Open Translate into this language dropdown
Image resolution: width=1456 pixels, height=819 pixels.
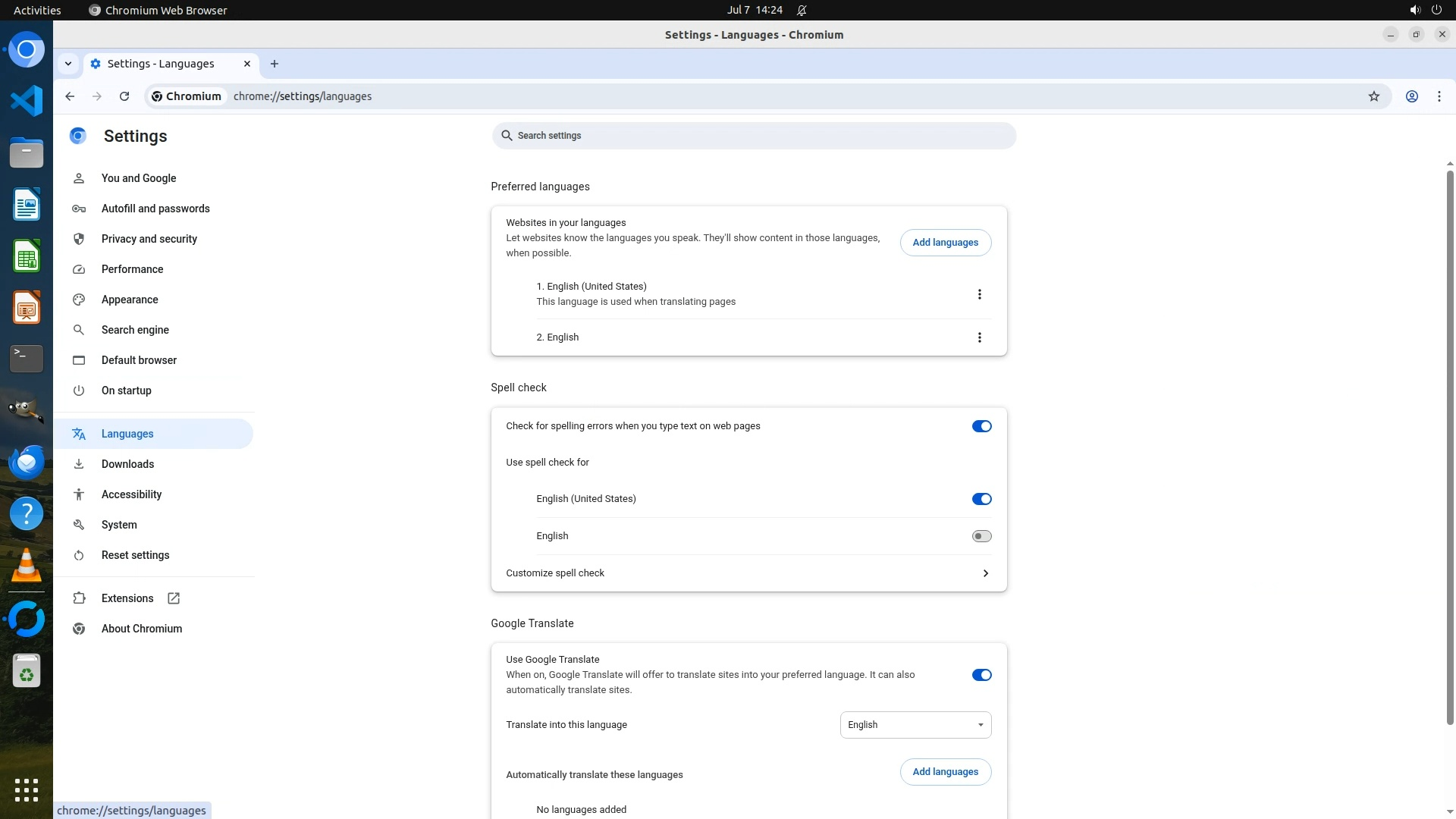point(915,725)
